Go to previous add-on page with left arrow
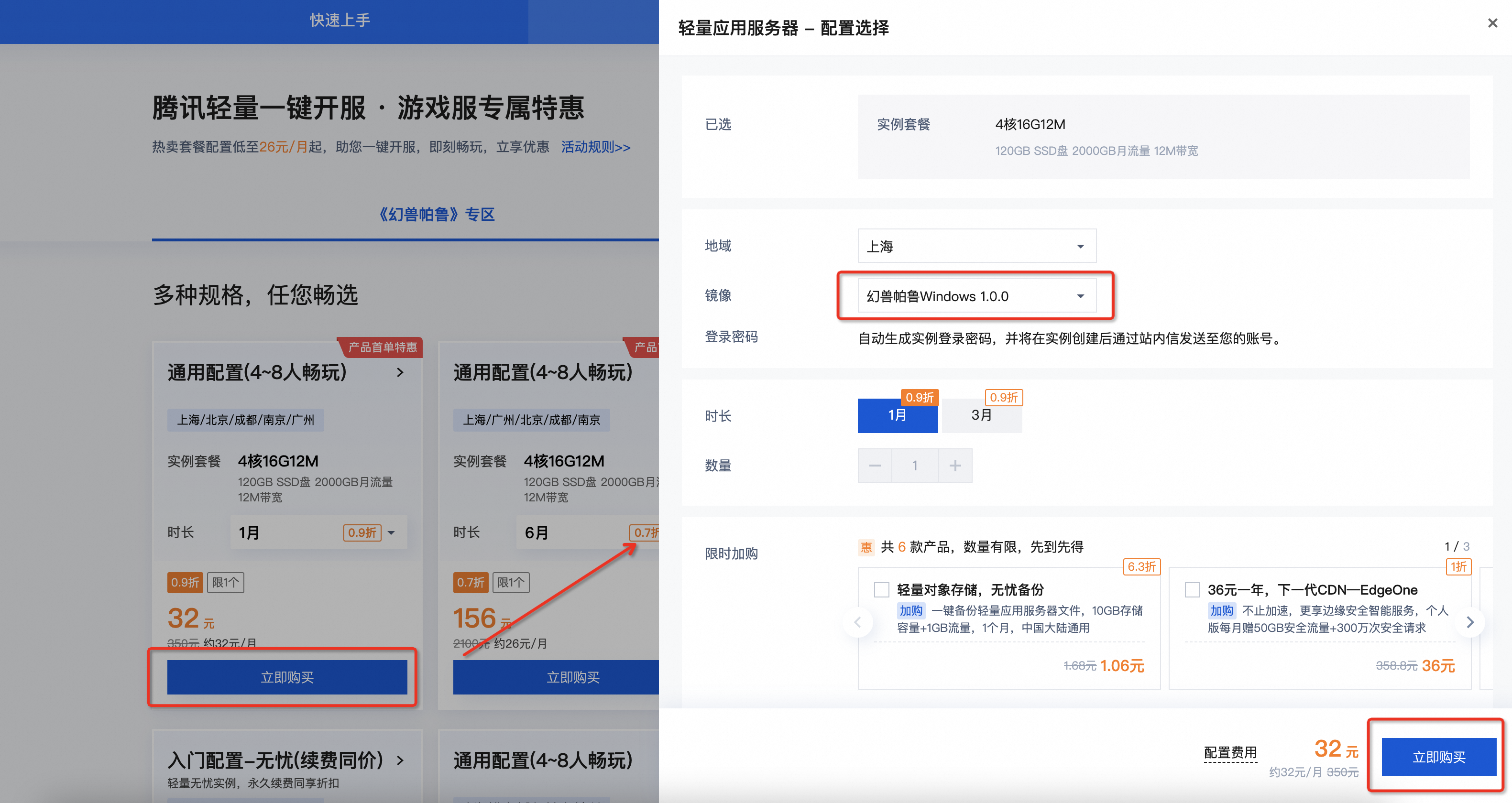The image size is (1512, 803). click(857, 622)
